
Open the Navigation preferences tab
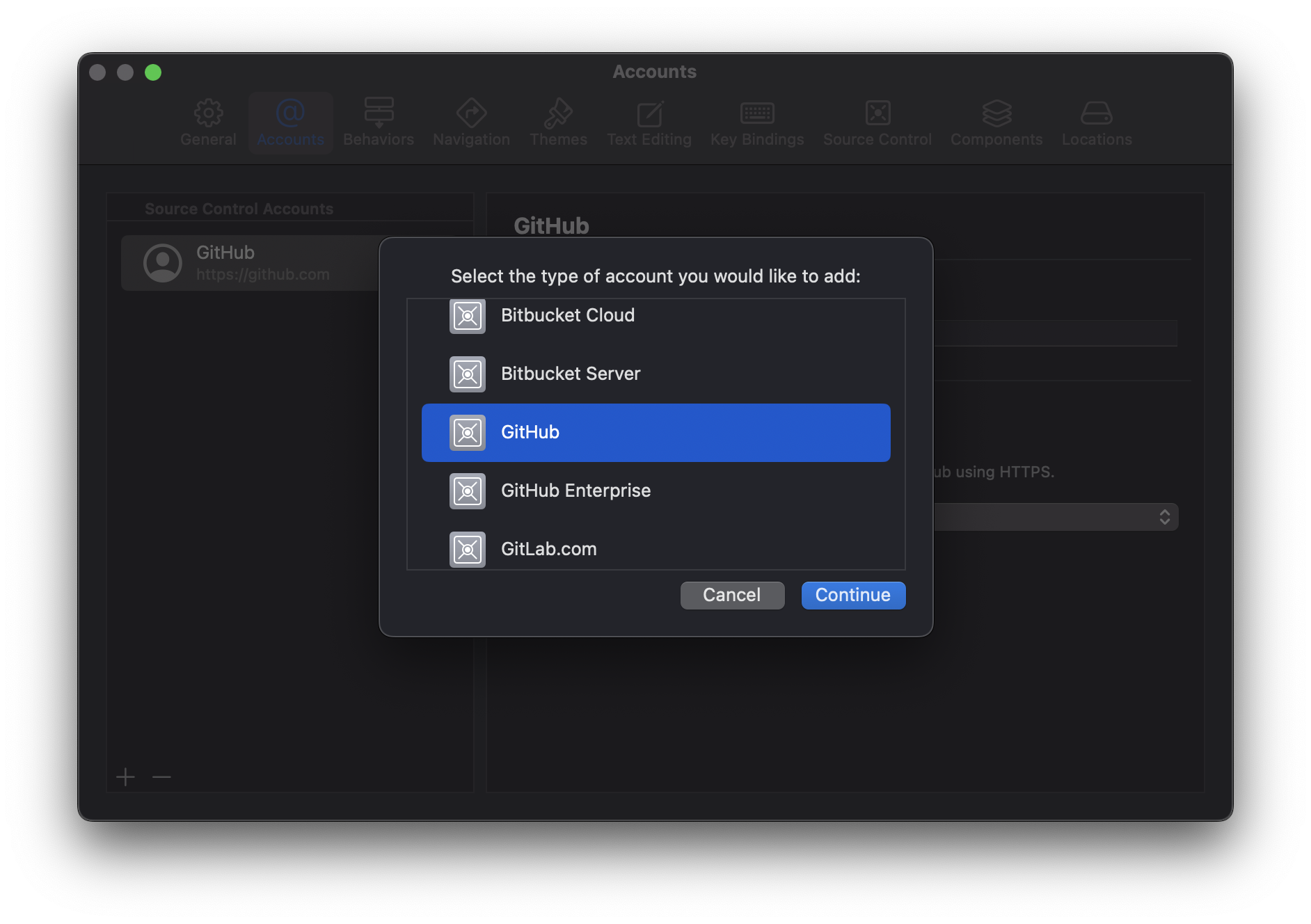point(471,123)
